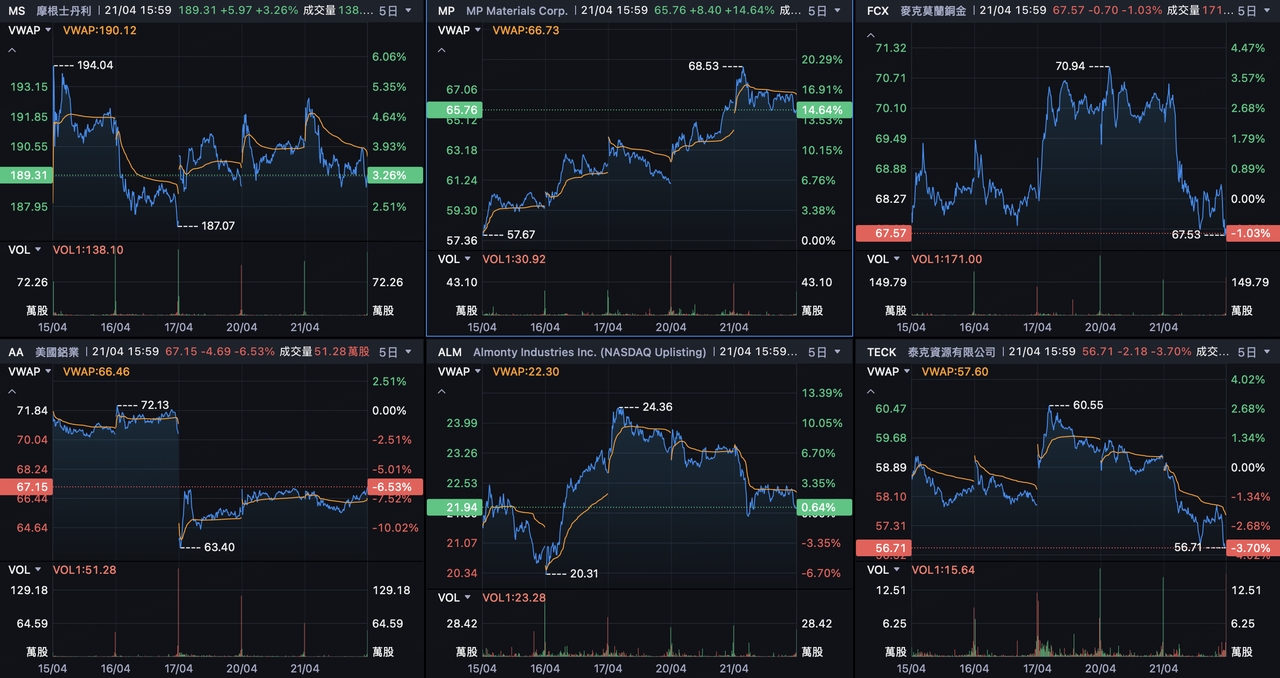Open the VOL indicator dropdown in the FCX chart
Screen dimensions: 1280x678
coord(884,259)
